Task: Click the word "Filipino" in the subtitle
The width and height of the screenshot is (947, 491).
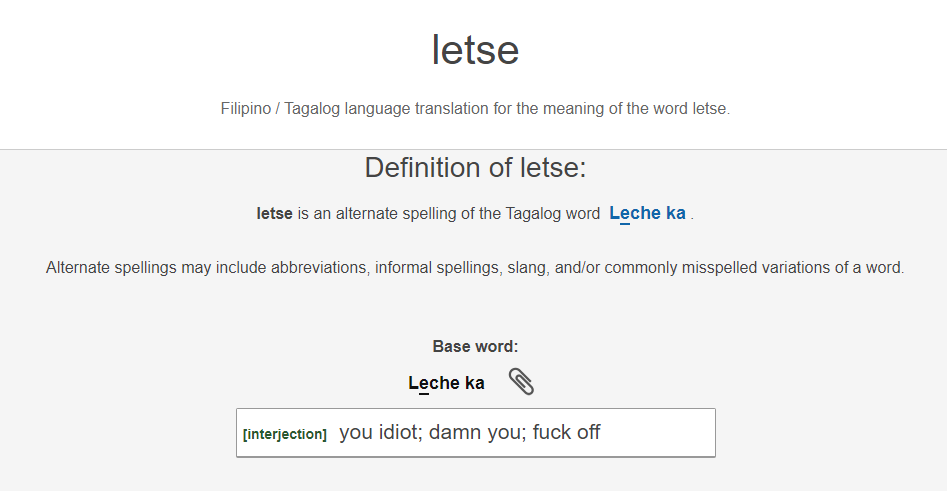Action: (246, 109)
